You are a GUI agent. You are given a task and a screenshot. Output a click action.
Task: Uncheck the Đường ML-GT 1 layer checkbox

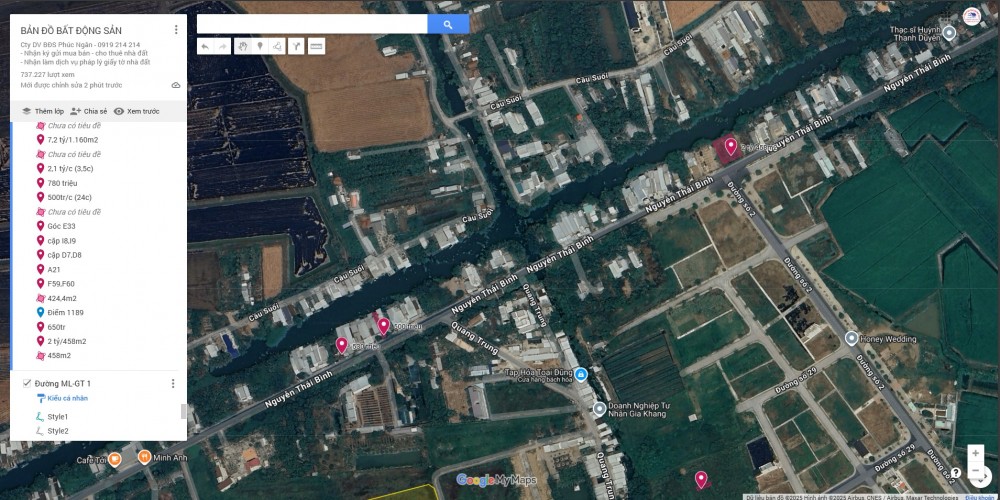coord(26,383)
